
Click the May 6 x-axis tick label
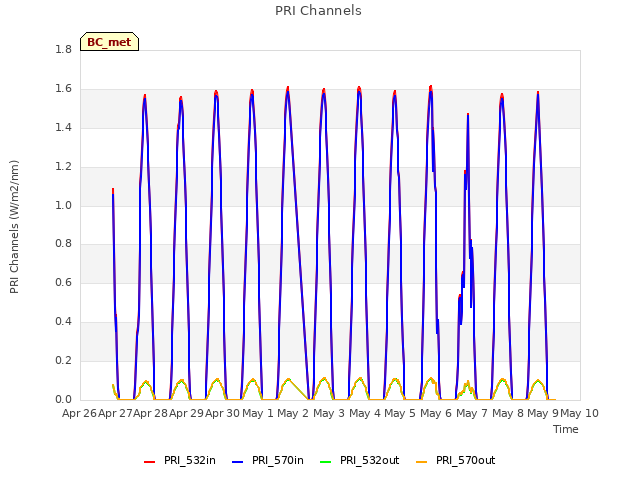(436, 413)
